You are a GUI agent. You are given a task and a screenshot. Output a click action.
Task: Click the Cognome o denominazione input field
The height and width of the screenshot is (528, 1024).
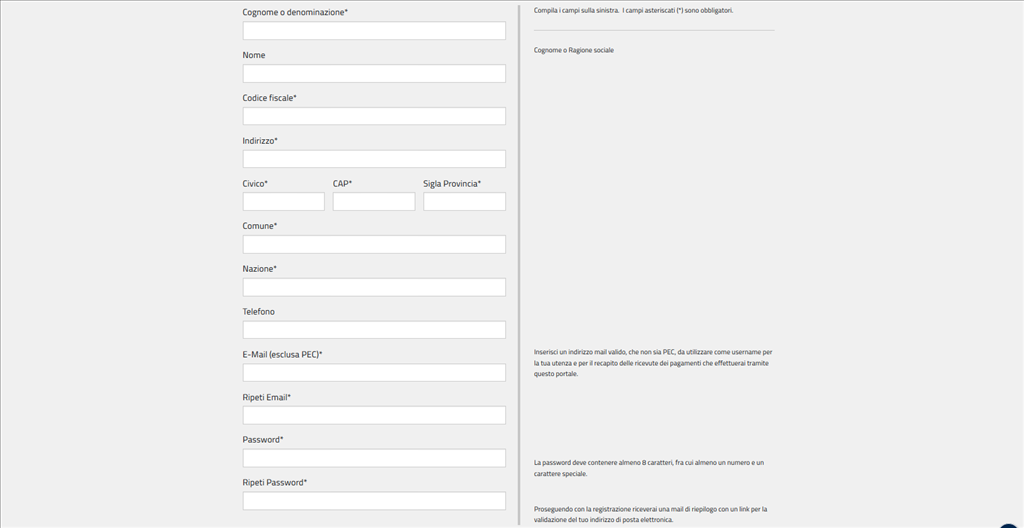click(374, 31)
